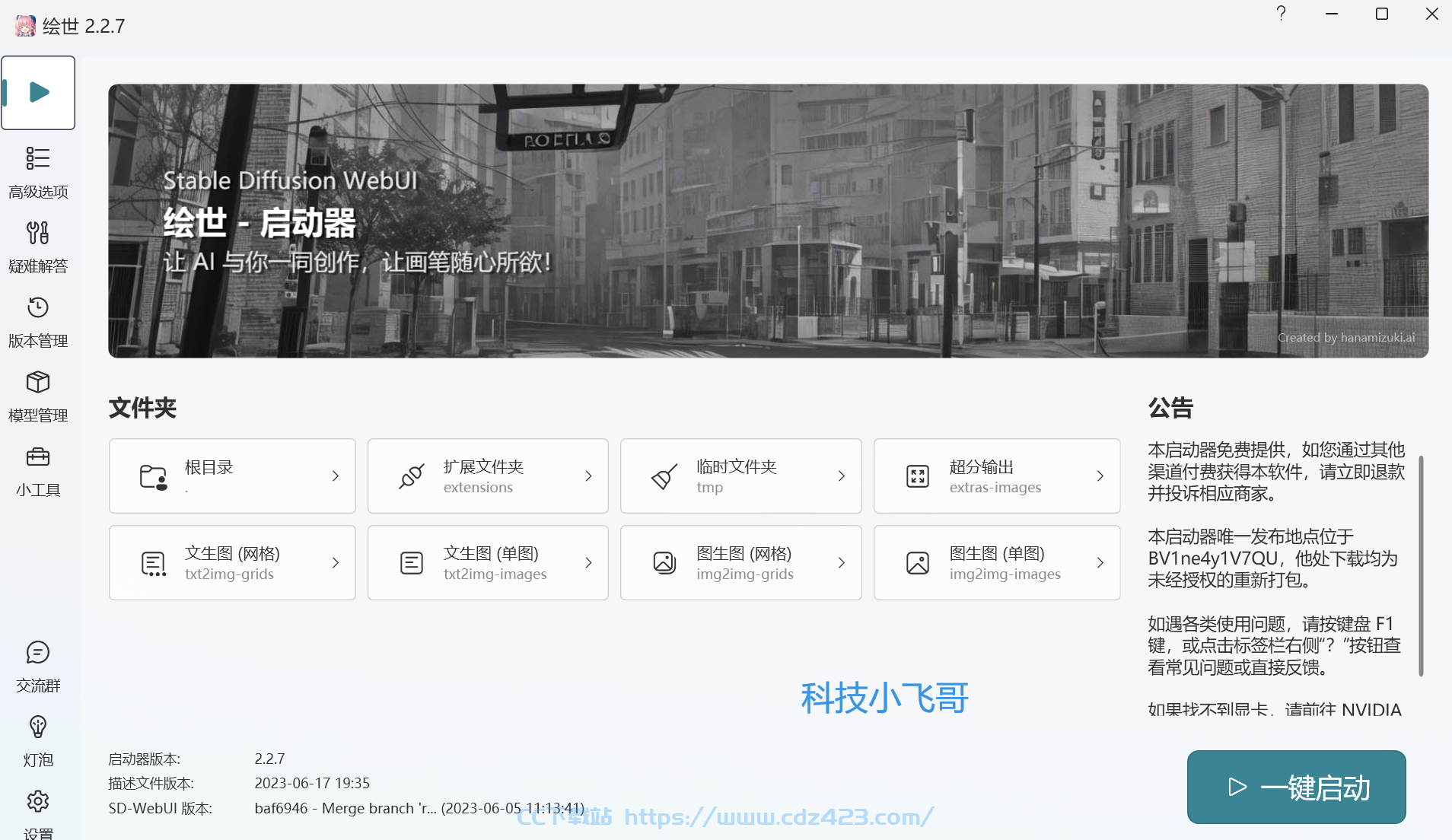This screenshot has height=840, width=1452.
Task: Open 版本管理 version management tab
Action: pos(38,322)
